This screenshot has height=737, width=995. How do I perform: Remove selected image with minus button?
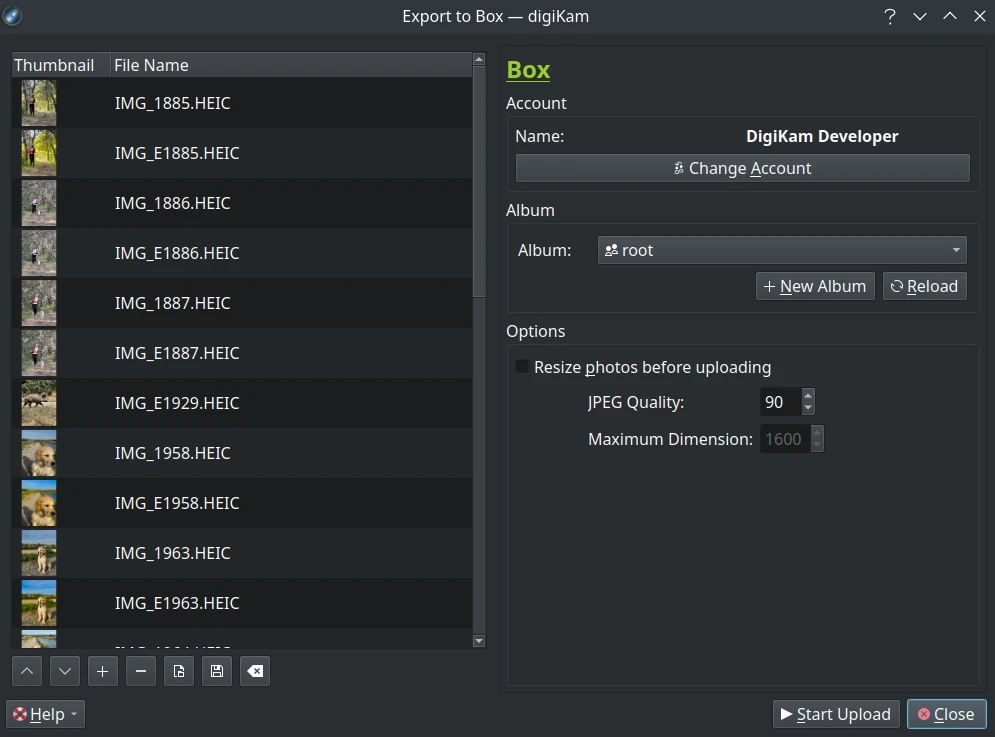tap(141, 672)
